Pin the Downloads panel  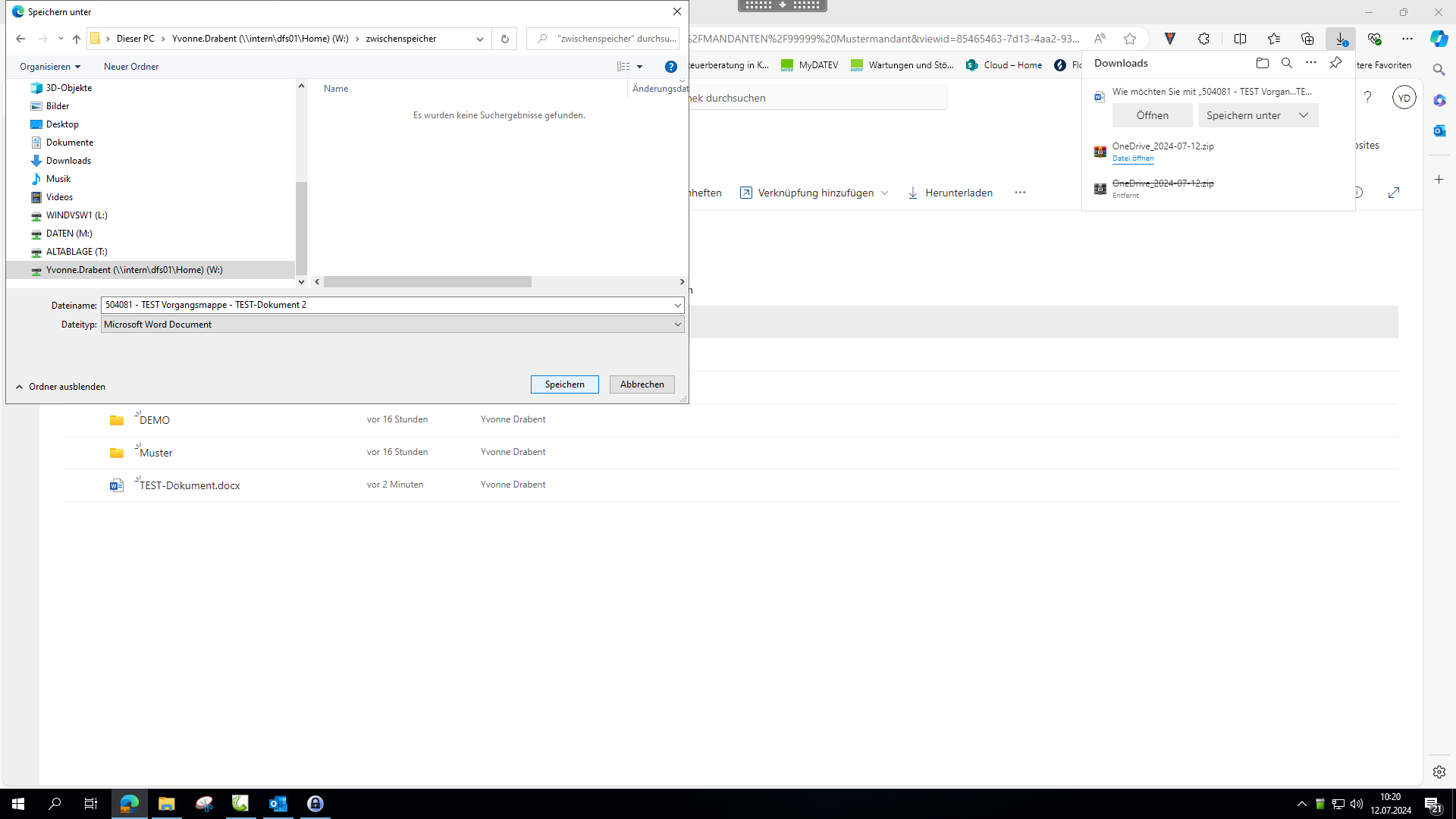pyautogui.click(x=1335, y=63)
